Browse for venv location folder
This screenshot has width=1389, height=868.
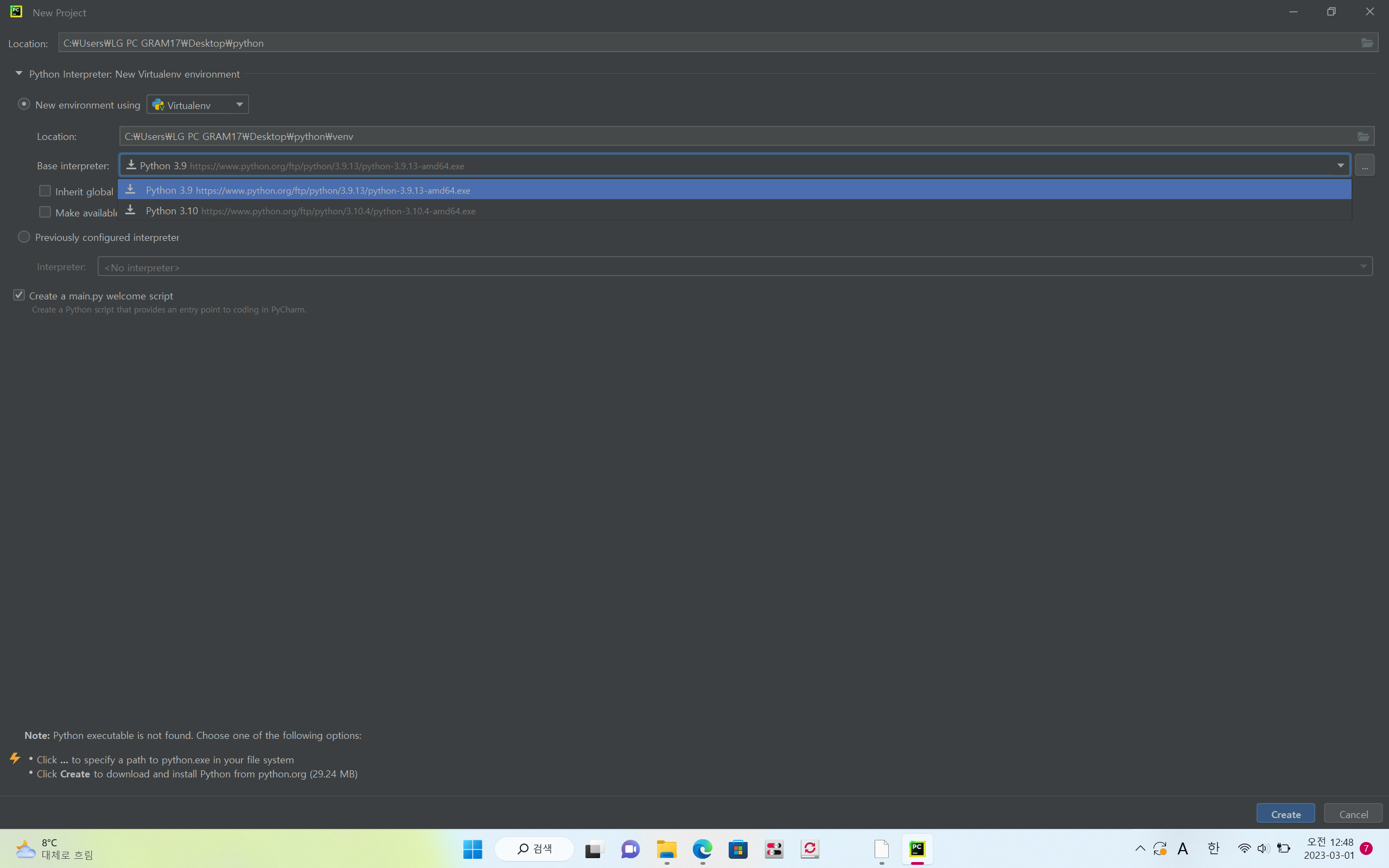(1363, 136)
